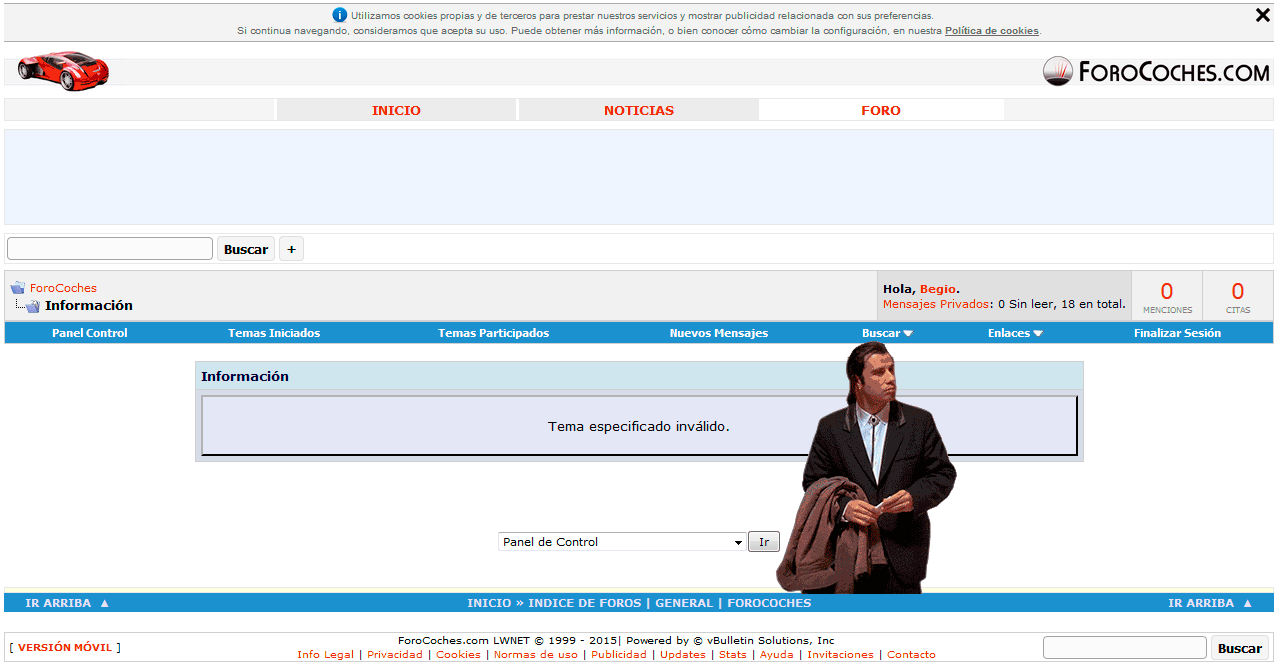Click the info icon in cookie banner

pyautogui.click(x=340, y=15)
